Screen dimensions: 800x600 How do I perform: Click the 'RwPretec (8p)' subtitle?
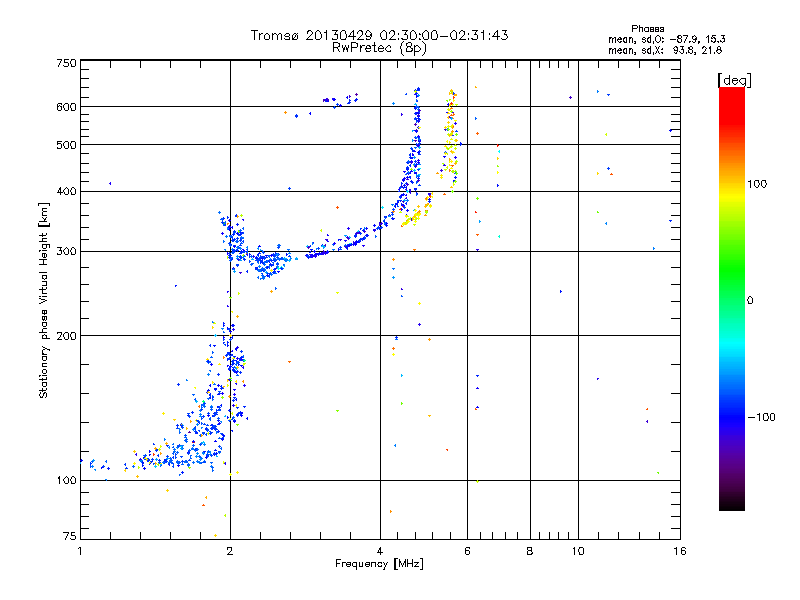[x=380, y=48]
